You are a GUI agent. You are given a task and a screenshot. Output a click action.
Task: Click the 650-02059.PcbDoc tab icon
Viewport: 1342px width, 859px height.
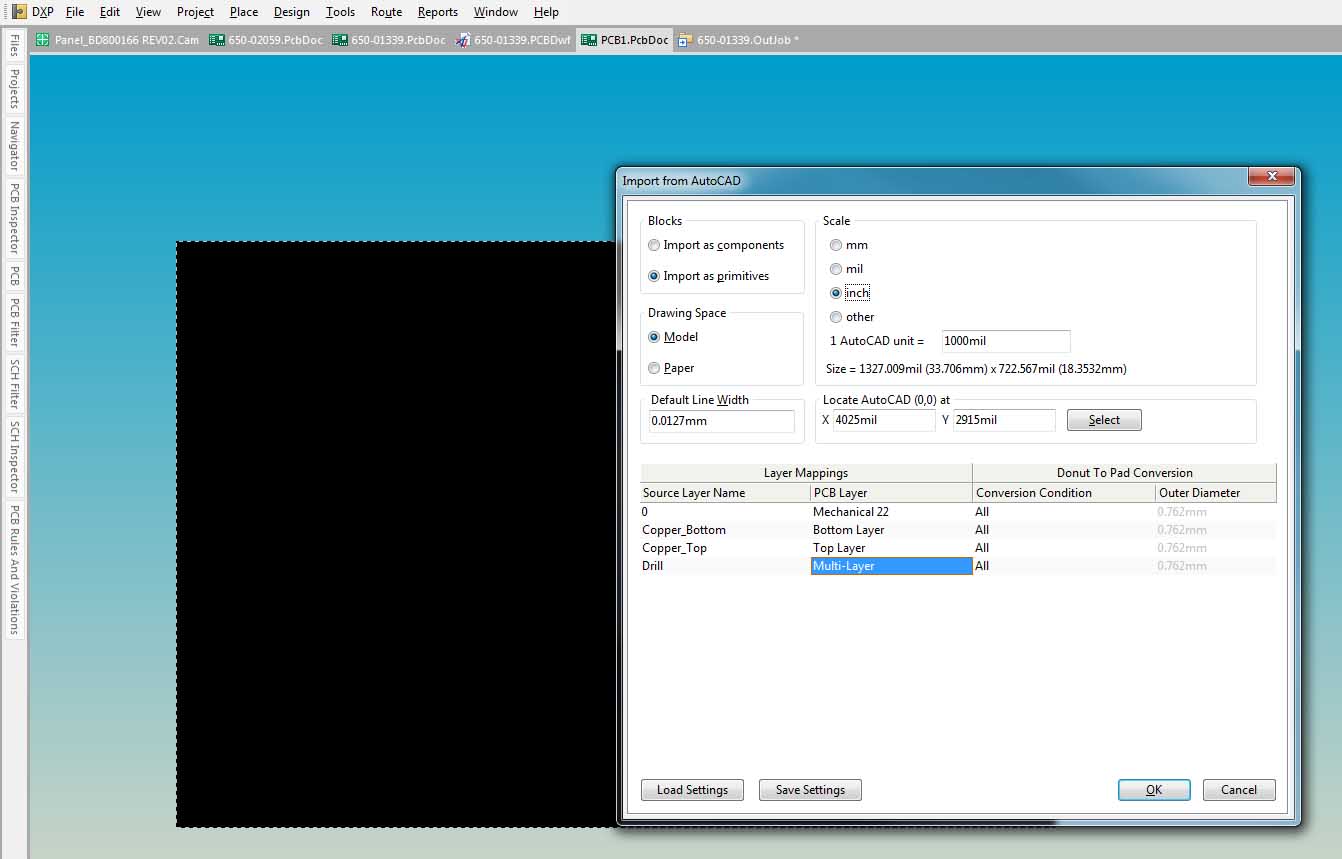(216, 40)
